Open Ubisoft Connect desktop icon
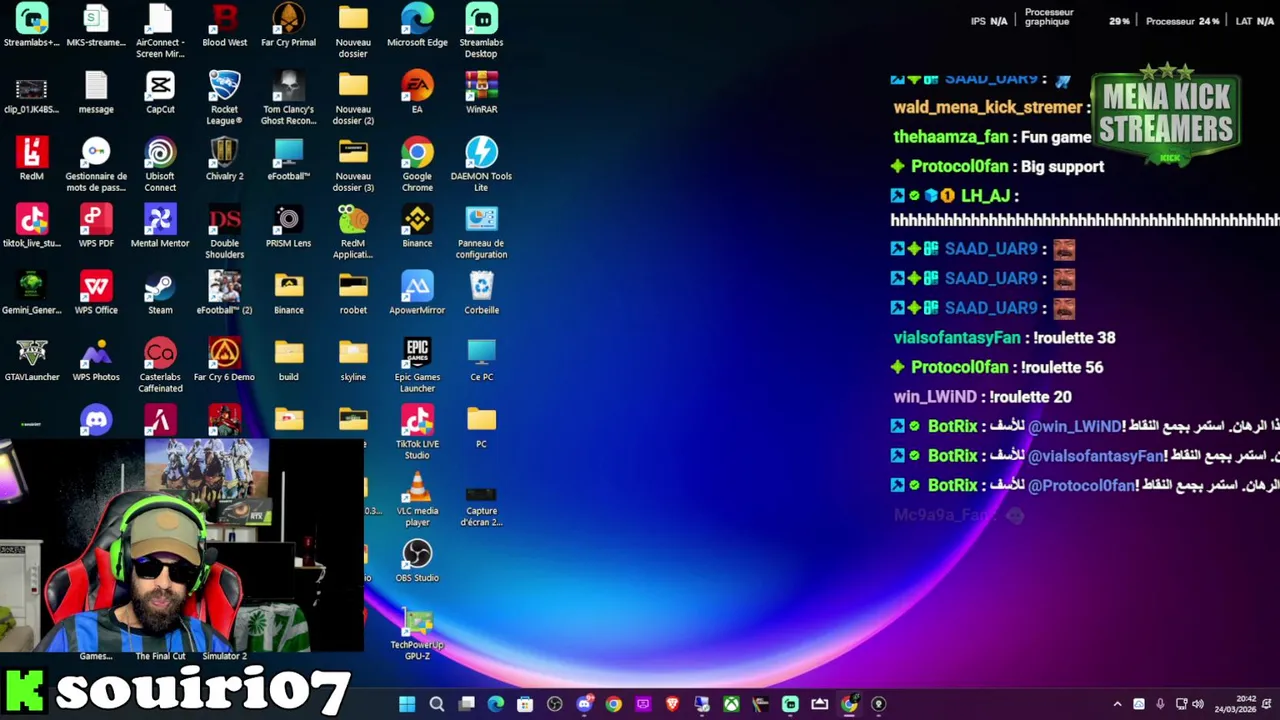This screenshot has height=720, width=1280. click(160, 165)
